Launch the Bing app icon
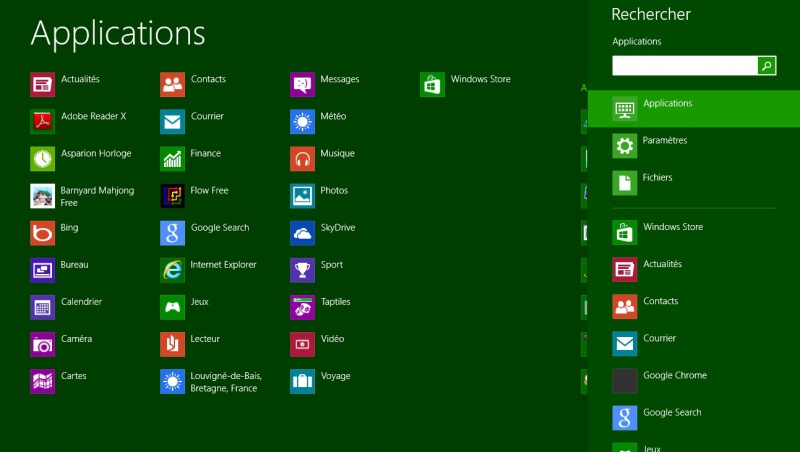This screenshot has width=800, height=452. tap(42, 233)
